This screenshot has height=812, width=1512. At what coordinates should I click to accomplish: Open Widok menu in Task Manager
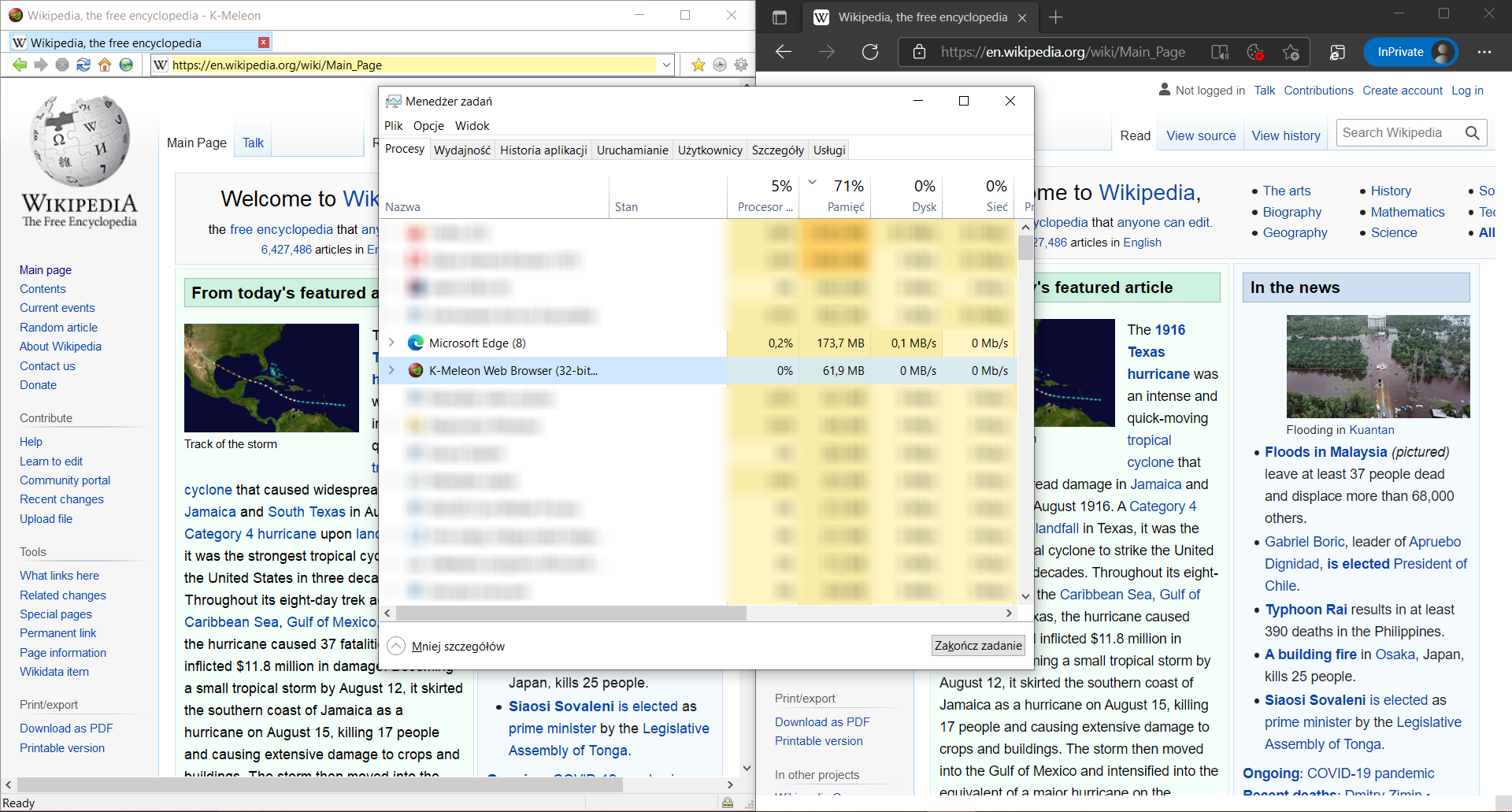tap(472, 125)
